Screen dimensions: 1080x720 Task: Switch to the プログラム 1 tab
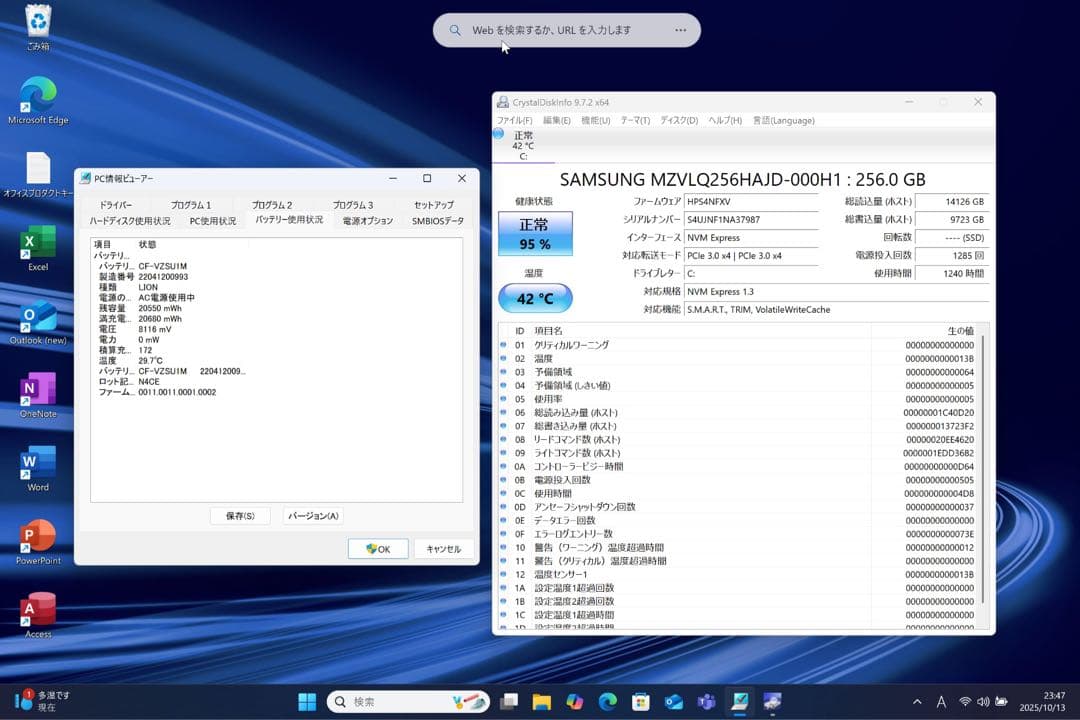coord(191,205)
